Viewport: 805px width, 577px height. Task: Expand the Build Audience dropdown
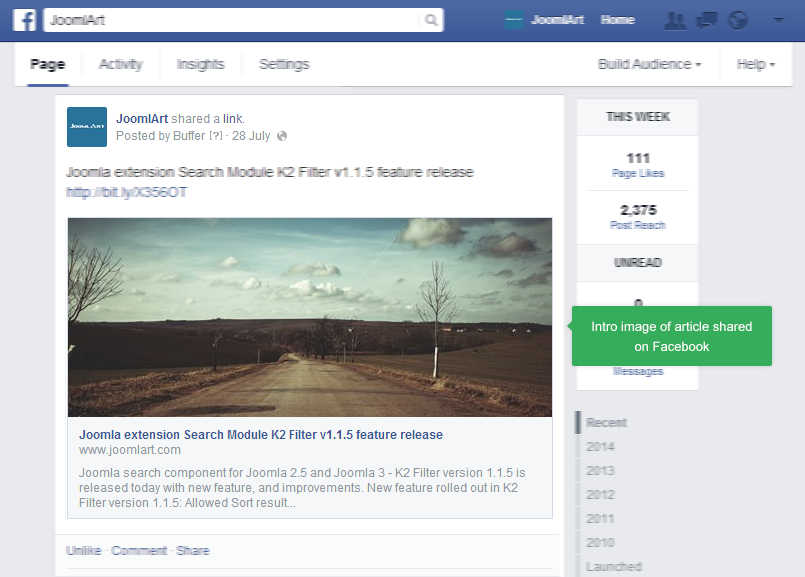pyautogui.click(x=649, y=64)
